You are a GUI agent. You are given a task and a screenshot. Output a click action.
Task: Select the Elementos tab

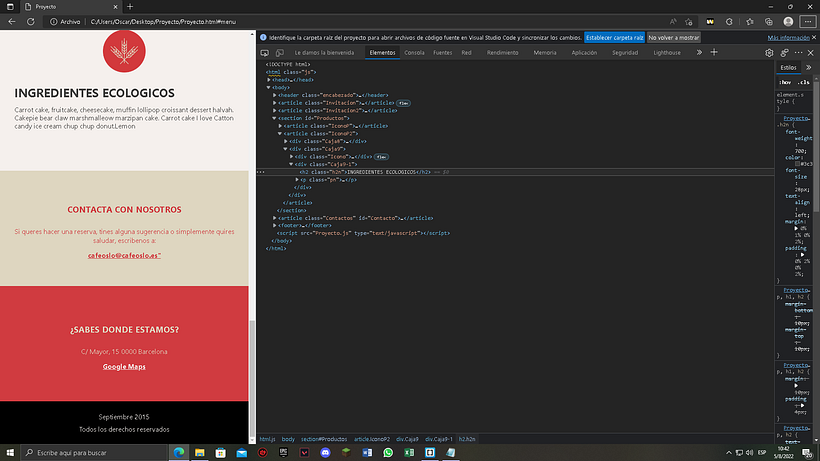tap(382, 53)
